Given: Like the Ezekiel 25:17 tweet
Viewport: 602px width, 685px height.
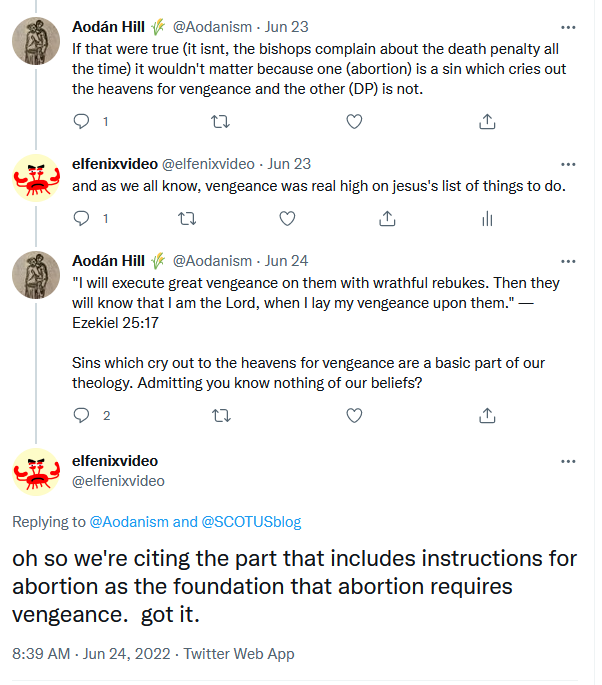Looking at the screenshot, I should tap(354, 415).
